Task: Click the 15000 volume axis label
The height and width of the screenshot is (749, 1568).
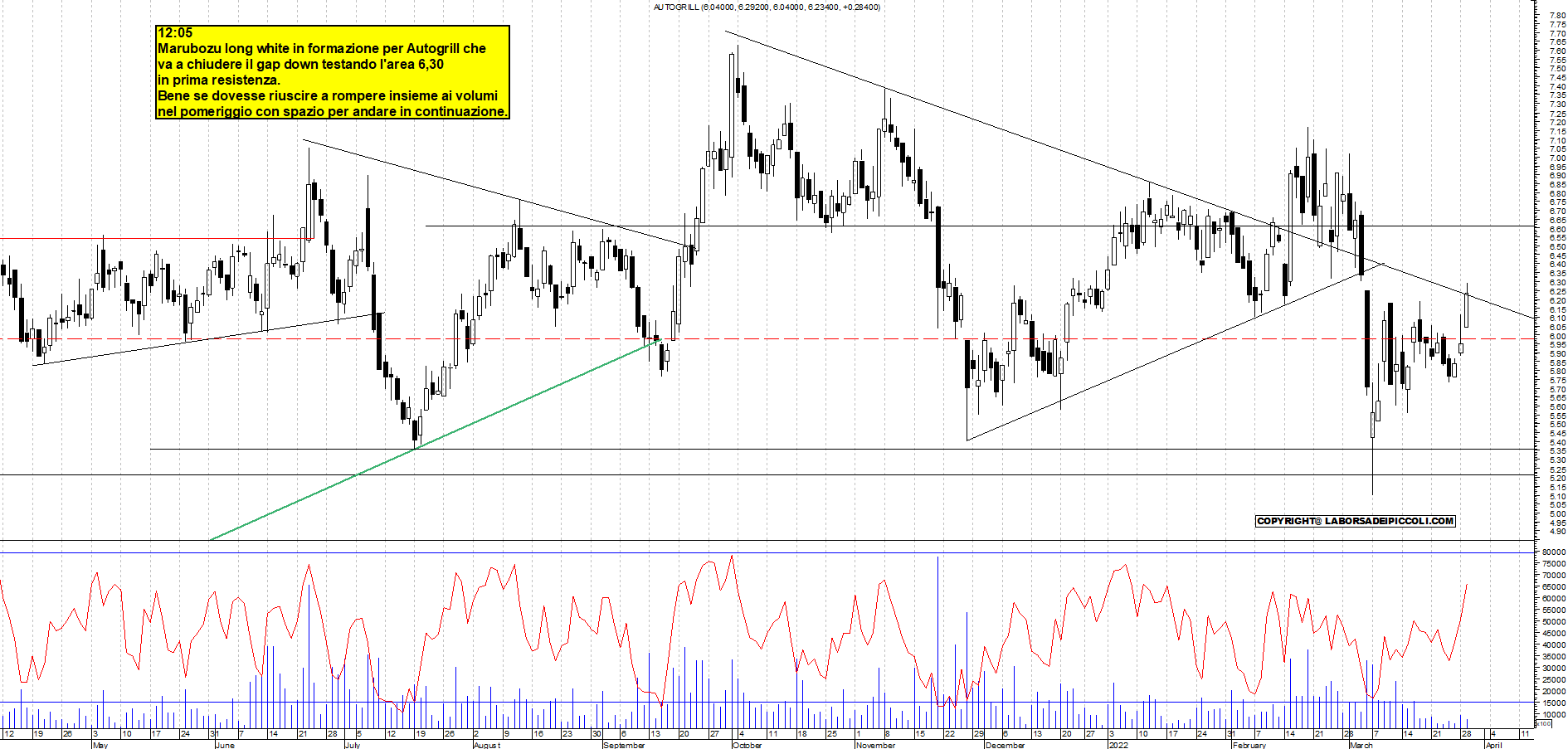Action: [1554, 703]
